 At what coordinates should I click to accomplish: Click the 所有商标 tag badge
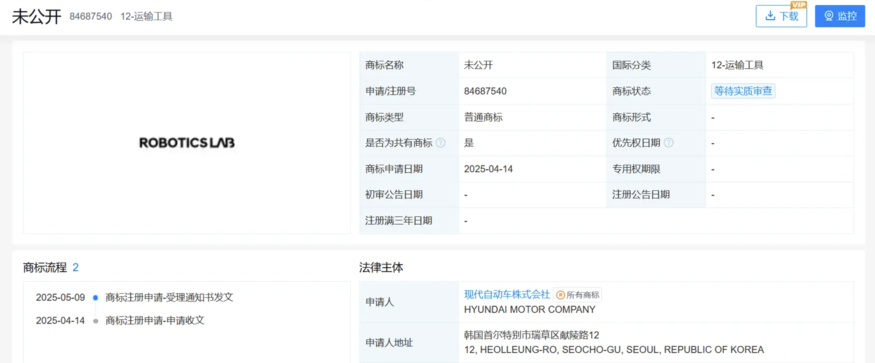click(578, 295)
